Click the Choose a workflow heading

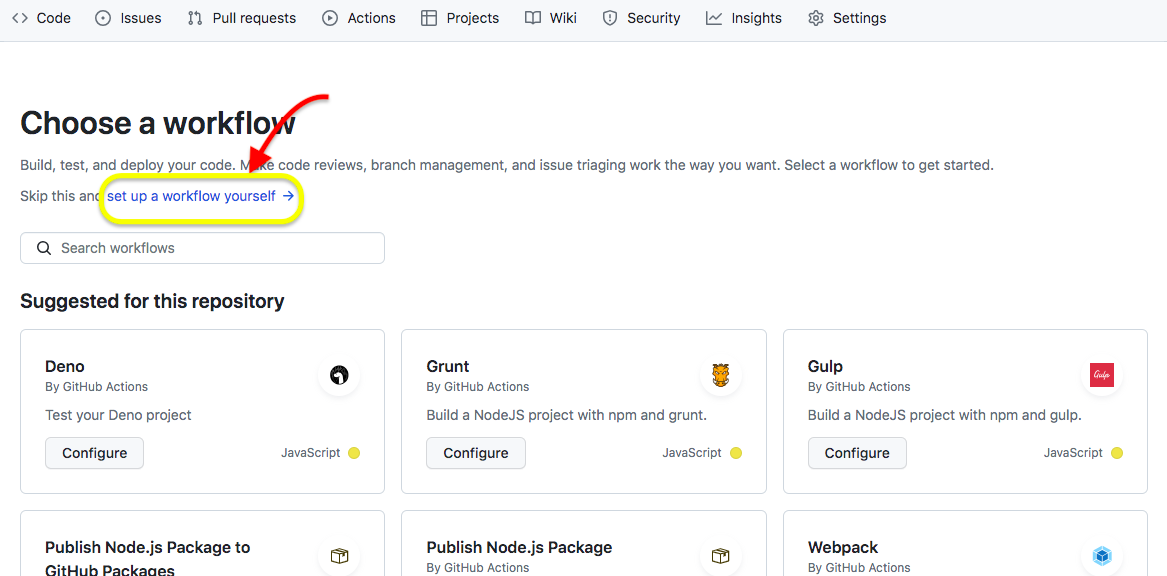[158, 123]
